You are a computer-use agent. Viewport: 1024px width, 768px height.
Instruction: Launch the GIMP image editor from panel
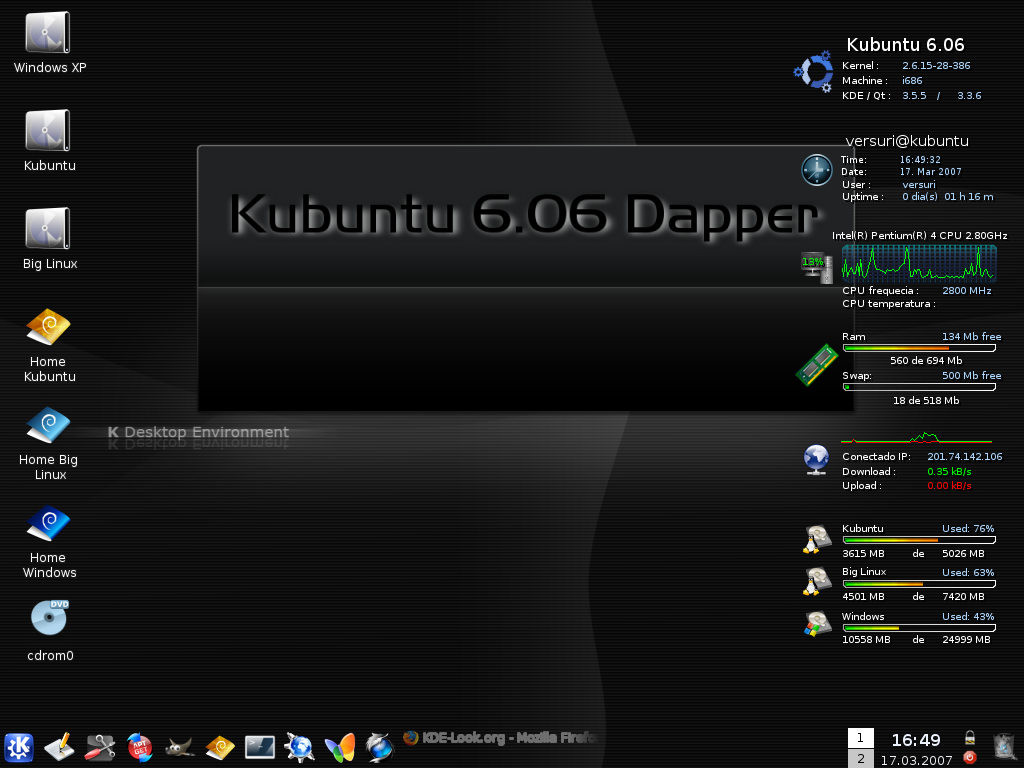click(x=179, y=747)
